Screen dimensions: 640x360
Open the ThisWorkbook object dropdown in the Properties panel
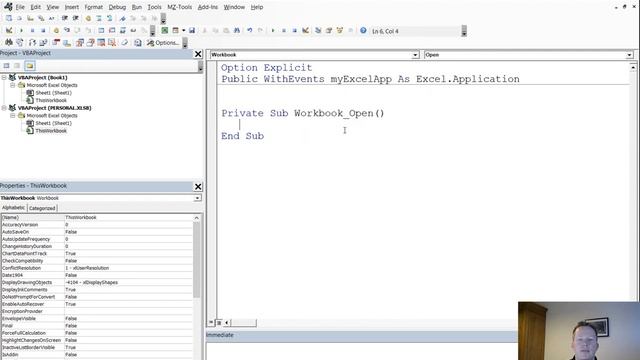pos(197,198)
